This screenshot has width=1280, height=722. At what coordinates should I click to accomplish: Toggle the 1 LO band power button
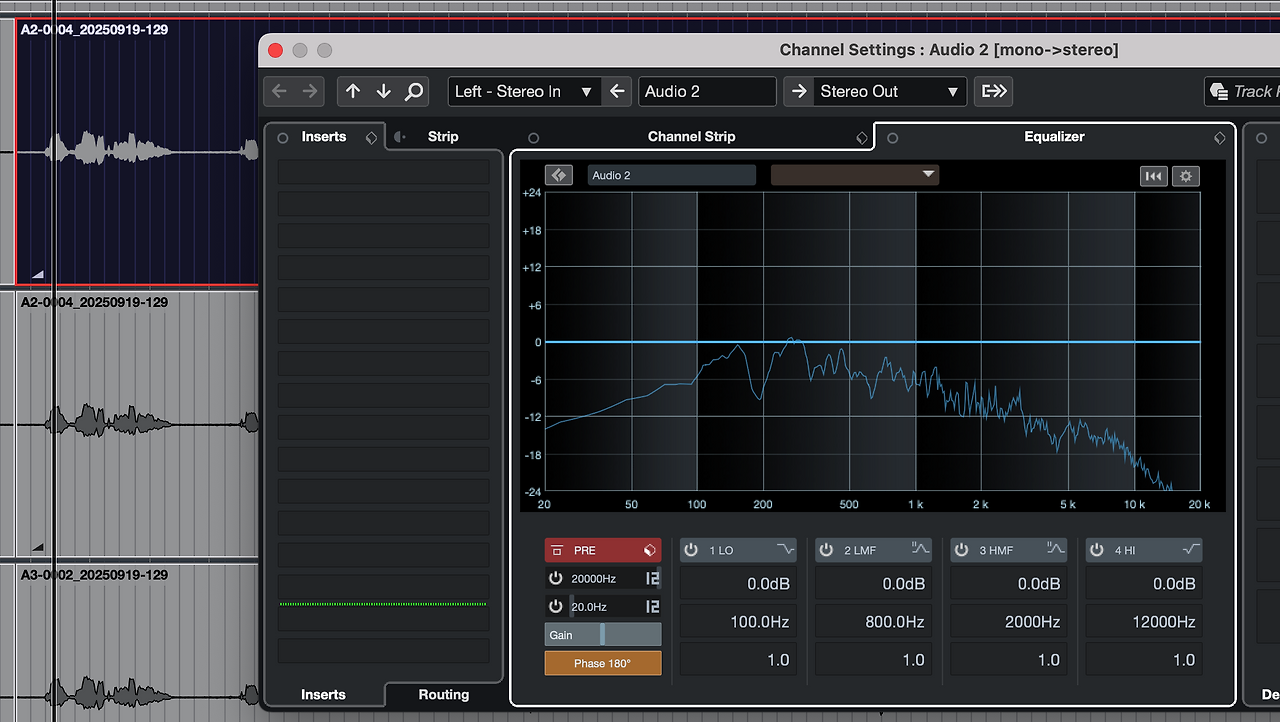690,550
